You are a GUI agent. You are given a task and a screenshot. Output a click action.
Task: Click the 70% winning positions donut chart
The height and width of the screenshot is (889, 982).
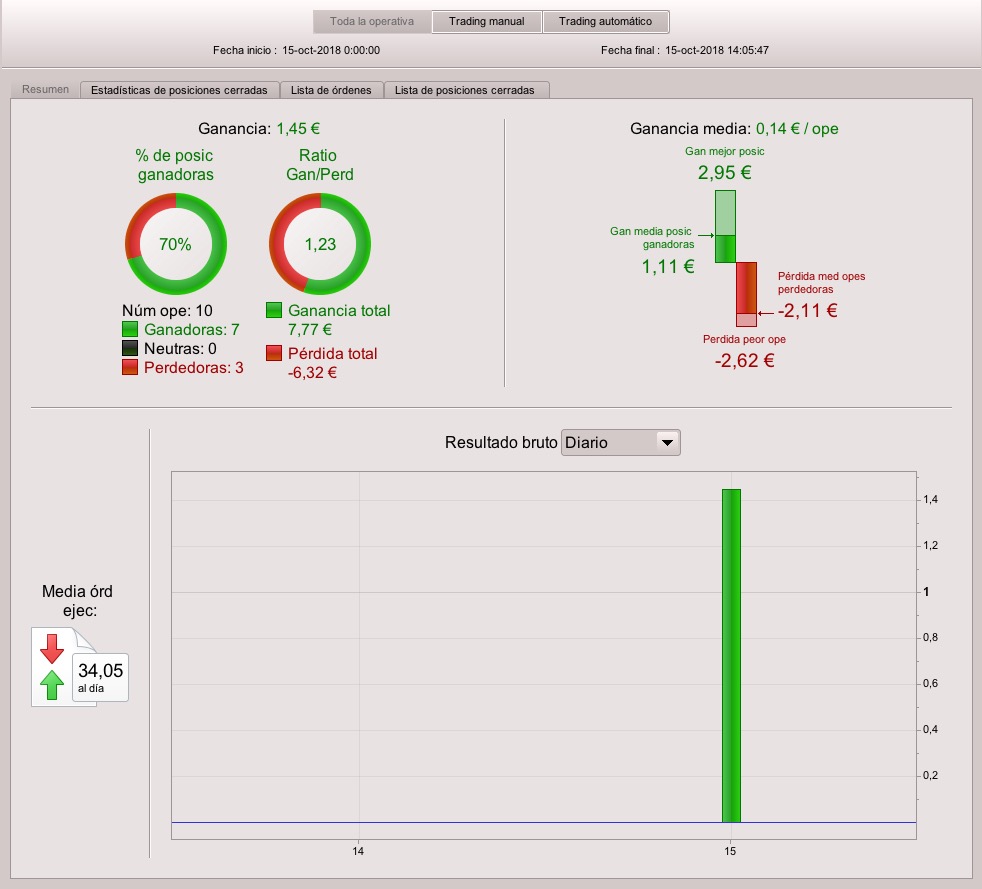pyautogui.click(x=176, y=244)
